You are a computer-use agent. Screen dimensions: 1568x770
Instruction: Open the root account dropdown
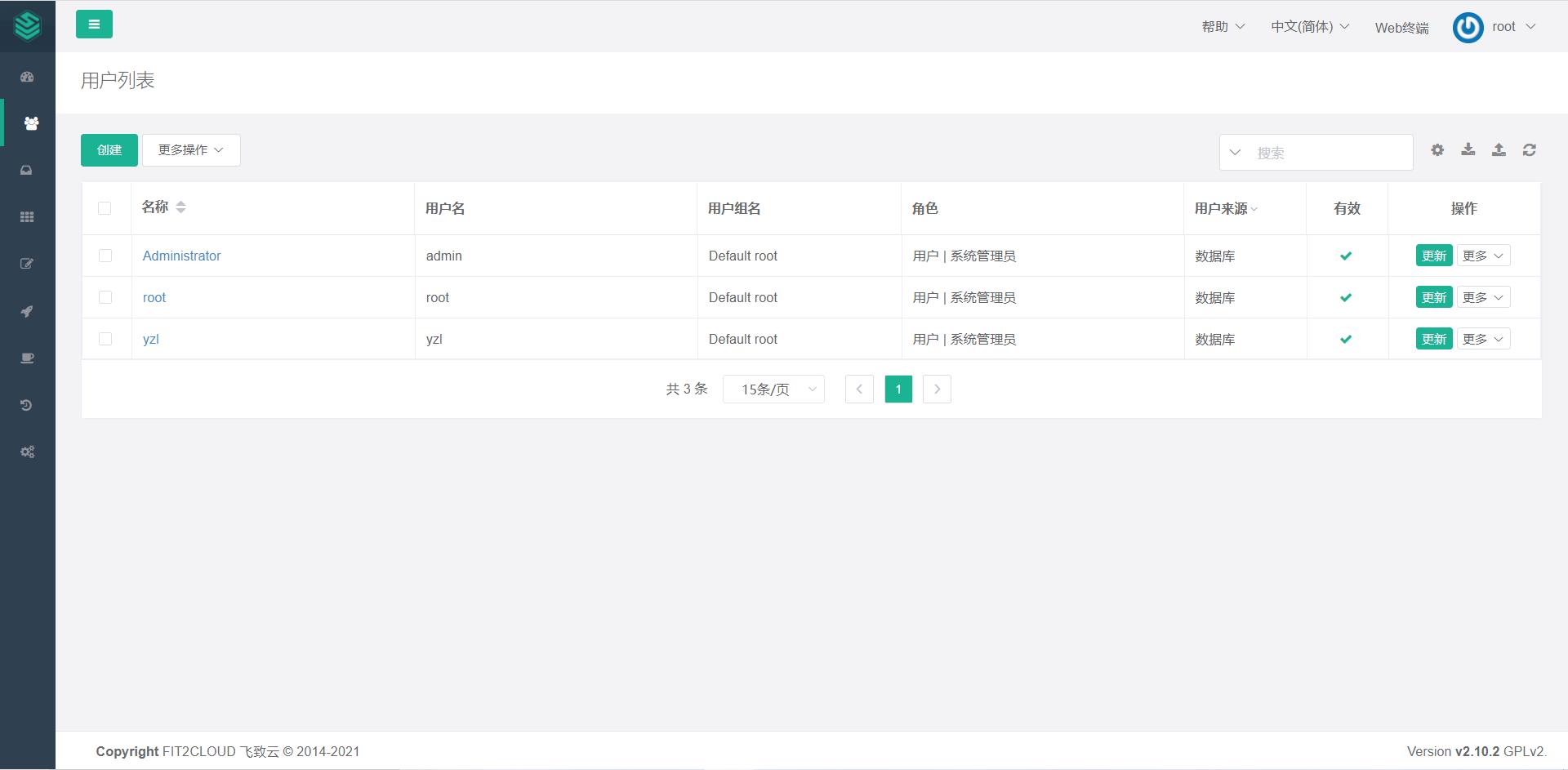point(1514,26)
